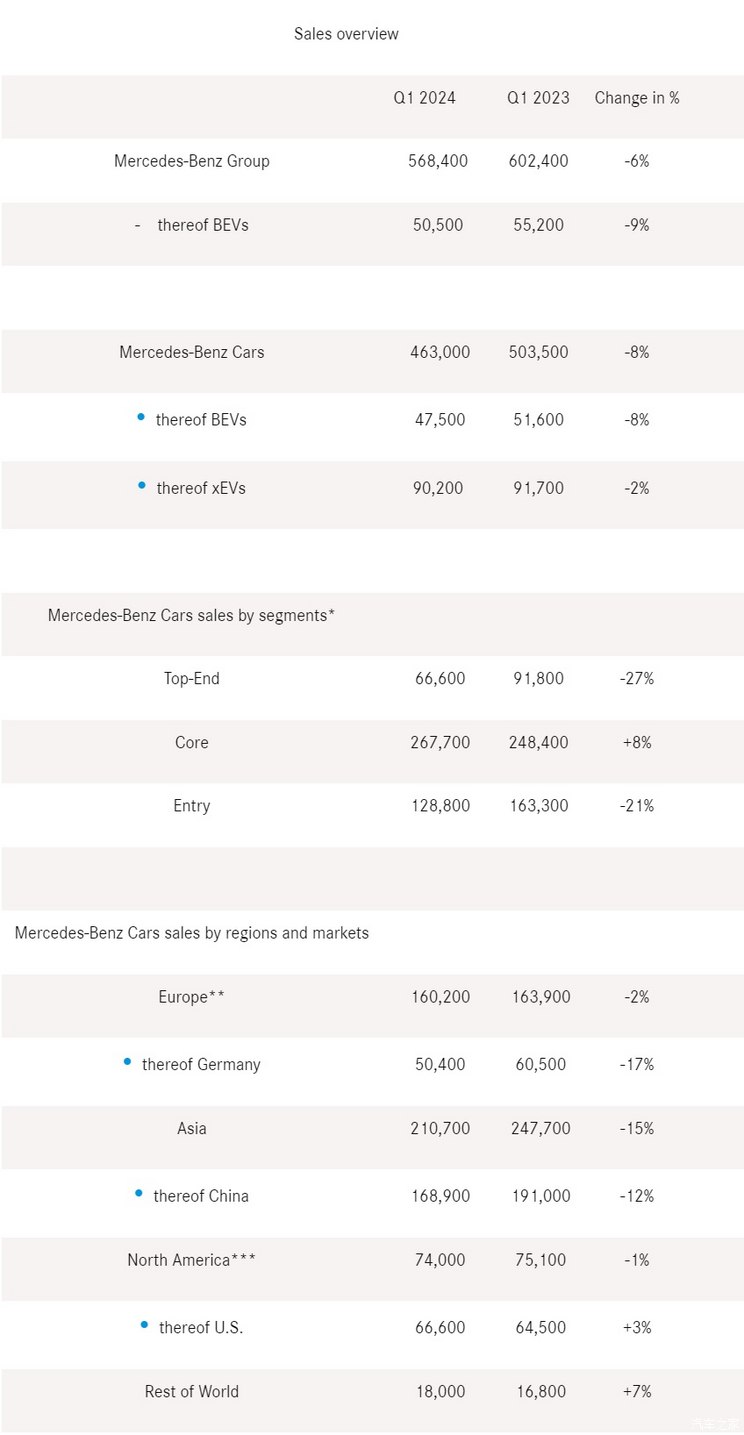Click the Core segment Q1 2024 value 267,700

[x=440, y=742]
